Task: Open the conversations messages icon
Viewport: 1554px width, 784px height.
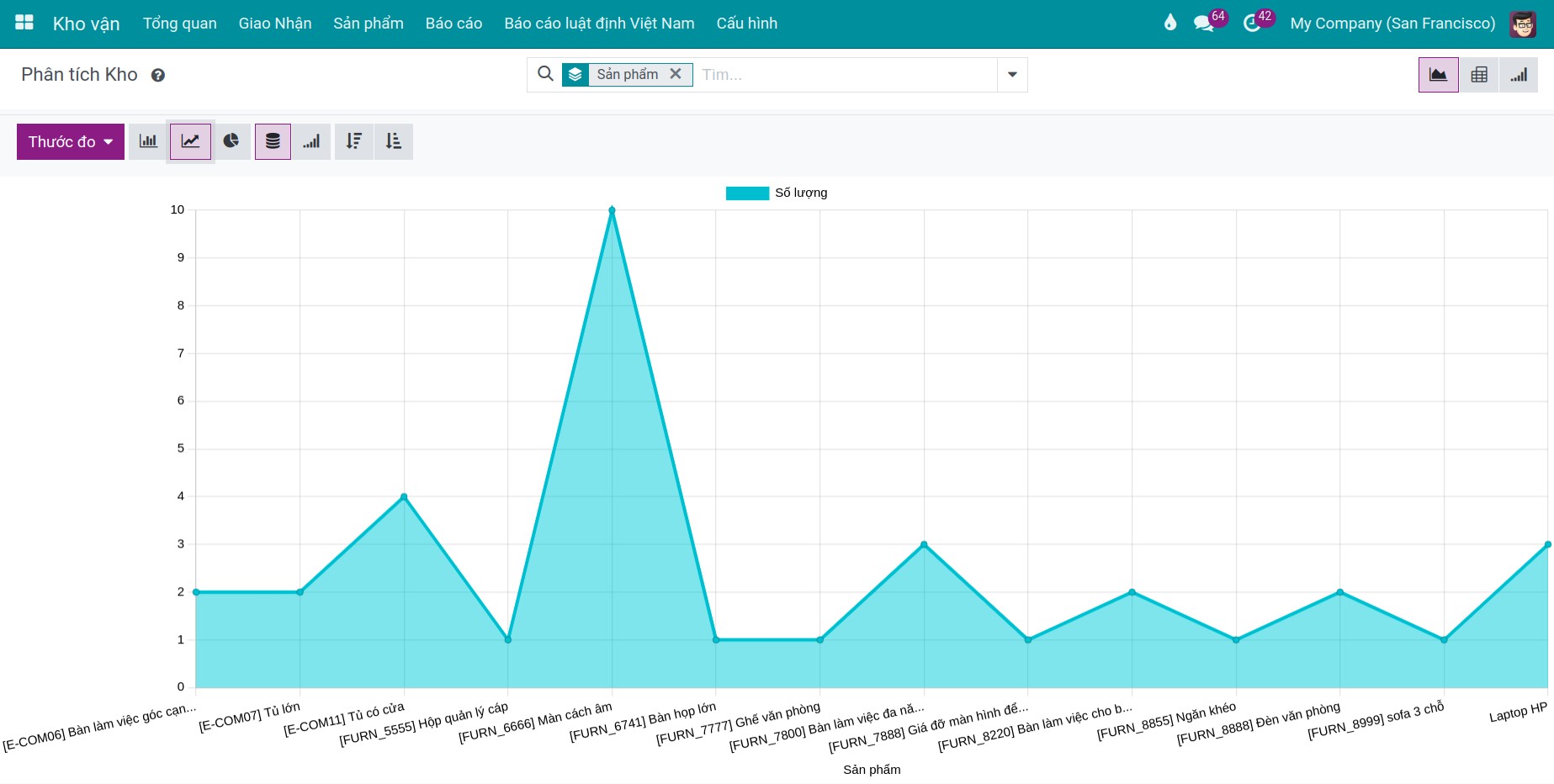Action: (x=1204, y=23)
